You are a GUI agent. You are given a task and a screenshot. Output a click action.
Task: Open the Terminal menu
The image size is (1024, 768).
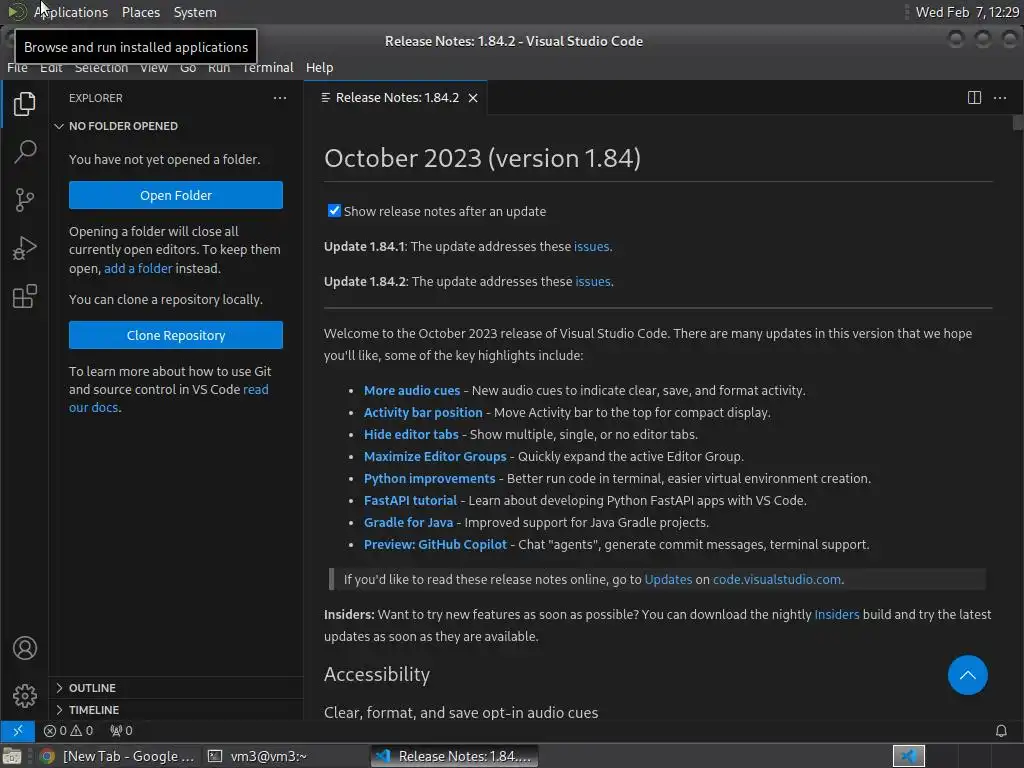[x=268, y=67]
